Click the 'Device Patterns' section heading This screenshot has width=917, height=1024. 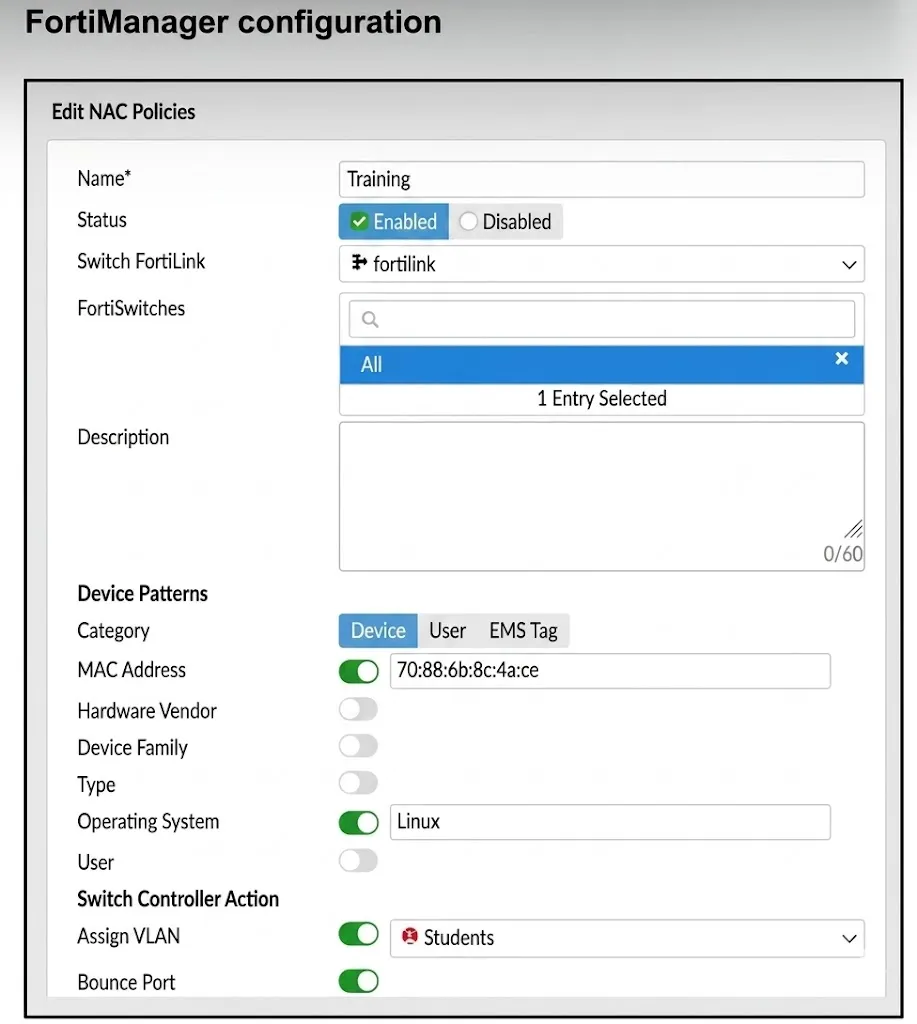[142, 594]
